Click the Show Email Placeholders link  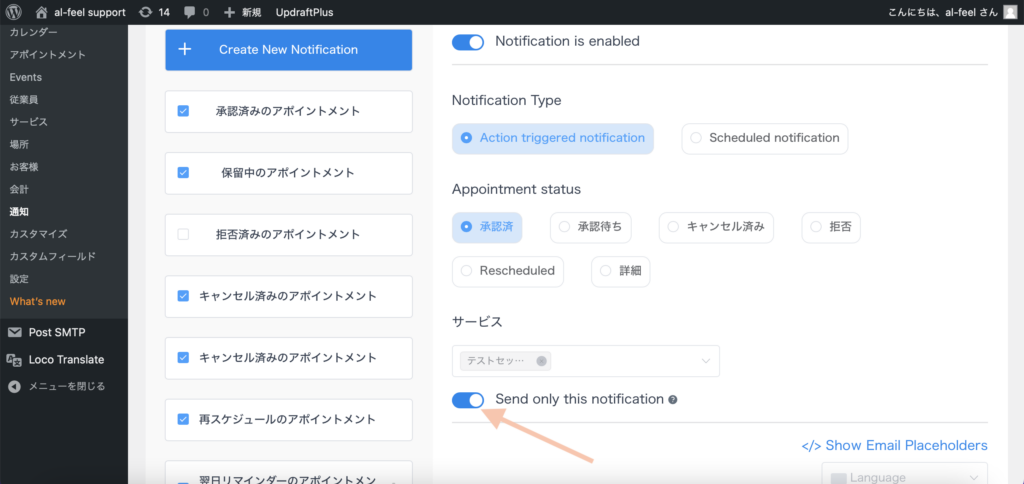[894, 445]
